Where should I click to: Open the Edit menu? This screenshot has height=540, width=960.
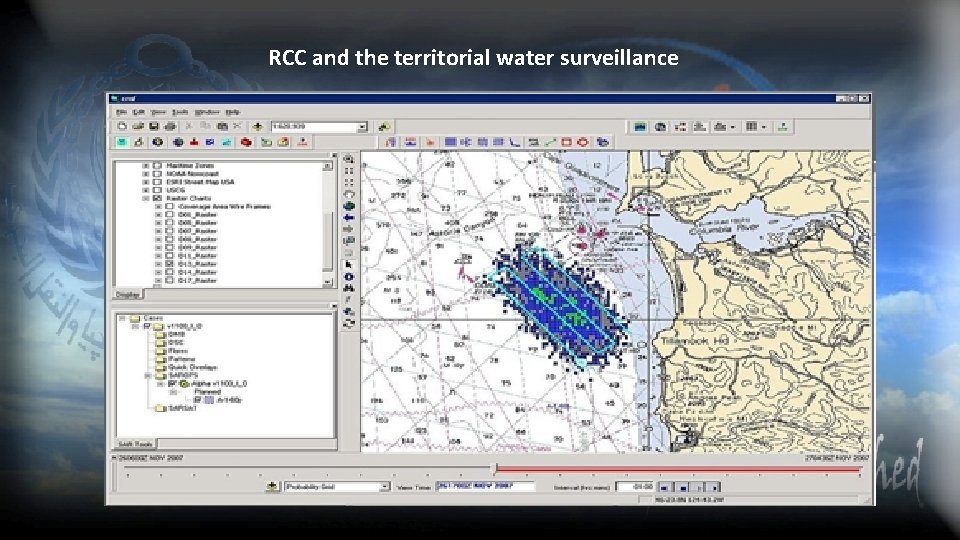tap(139, 113)
